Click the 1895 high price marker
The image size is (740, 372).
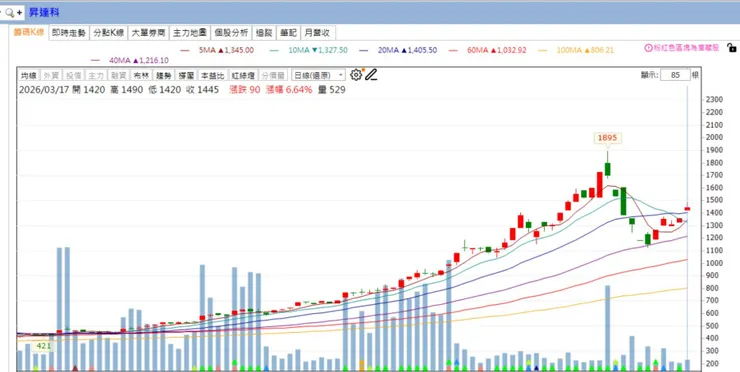tap(607, 138)
